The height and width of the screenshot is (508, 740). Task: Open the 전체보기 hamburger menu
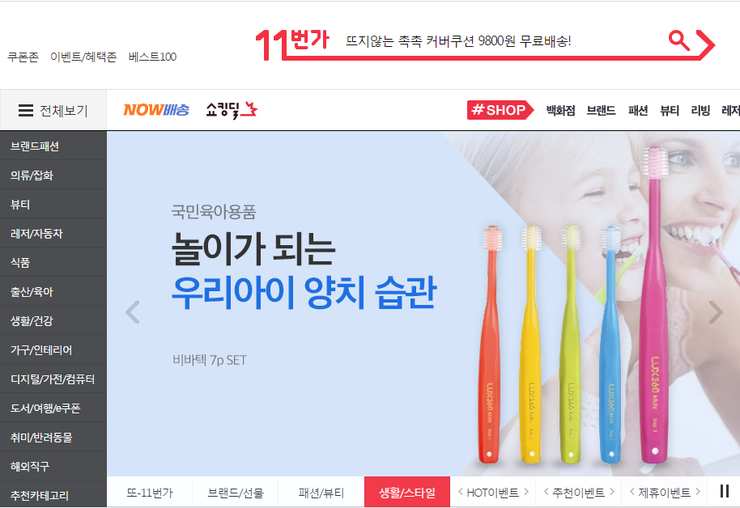click(x=53, y=110)
